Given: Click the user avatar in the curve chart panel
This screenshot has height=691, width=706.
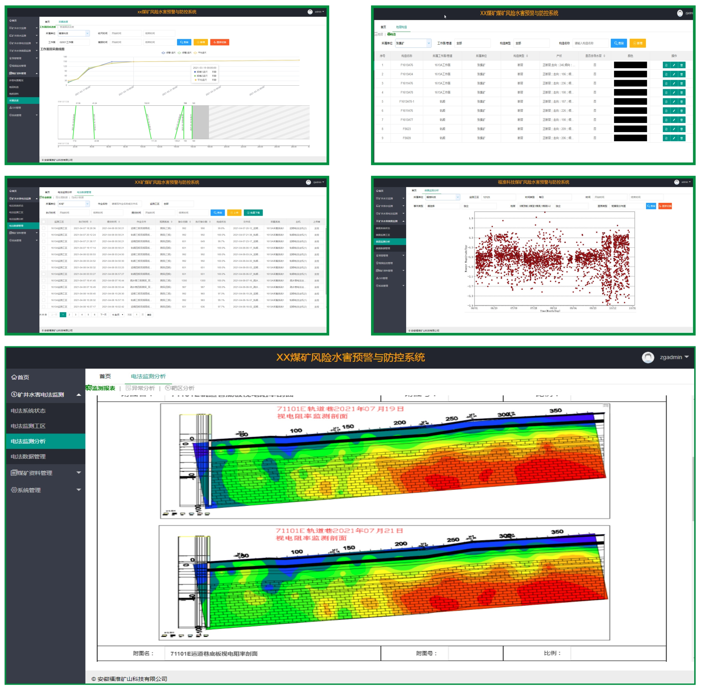Looking at the screenshot, I should click(x=310, y=12).
